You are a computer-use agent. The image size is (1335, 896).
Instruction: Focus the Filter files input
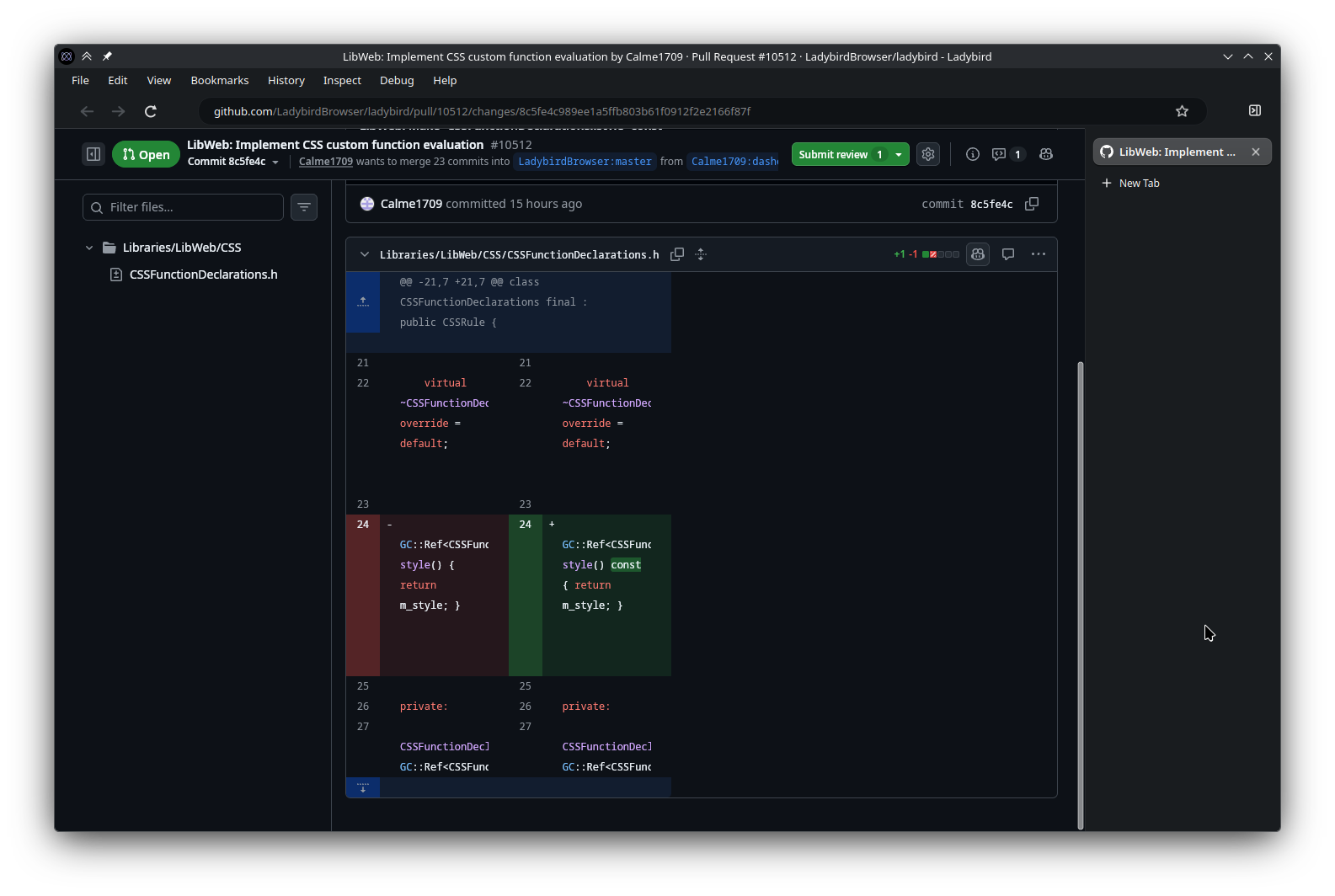183,207
